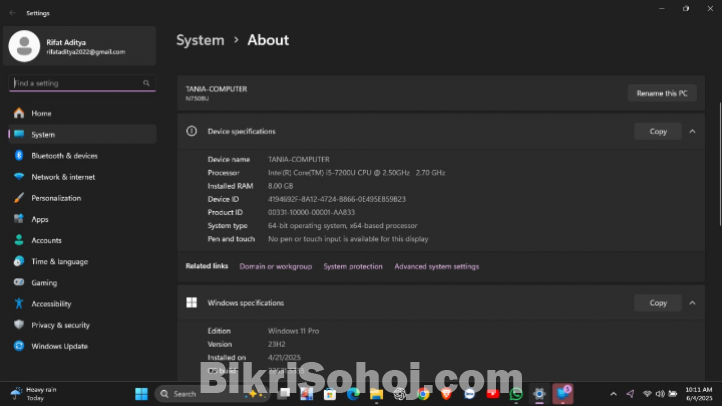Image resolution: width=722 pixels, height=406 pixels.
Task: Click the taskbar Search box
Action: point(212,394)
